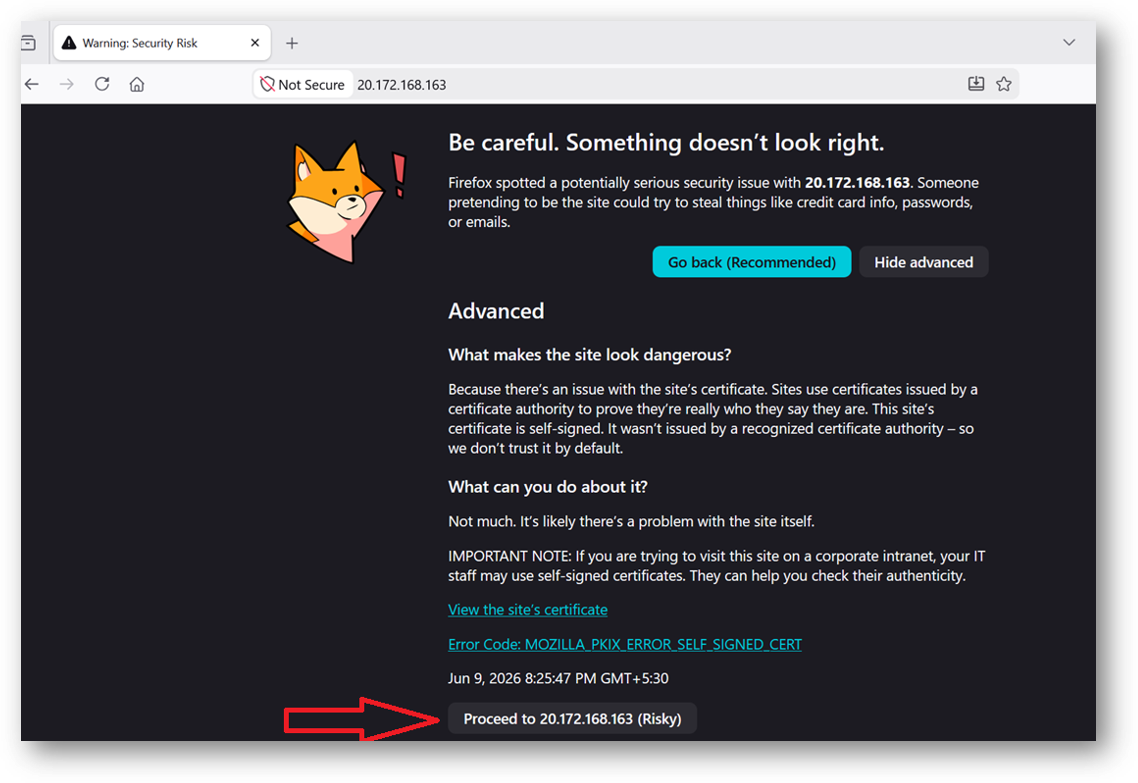Click the Not Secure shield indicator
The width and height of the screenshot is (1138, 783).
(x=303, y=84)
